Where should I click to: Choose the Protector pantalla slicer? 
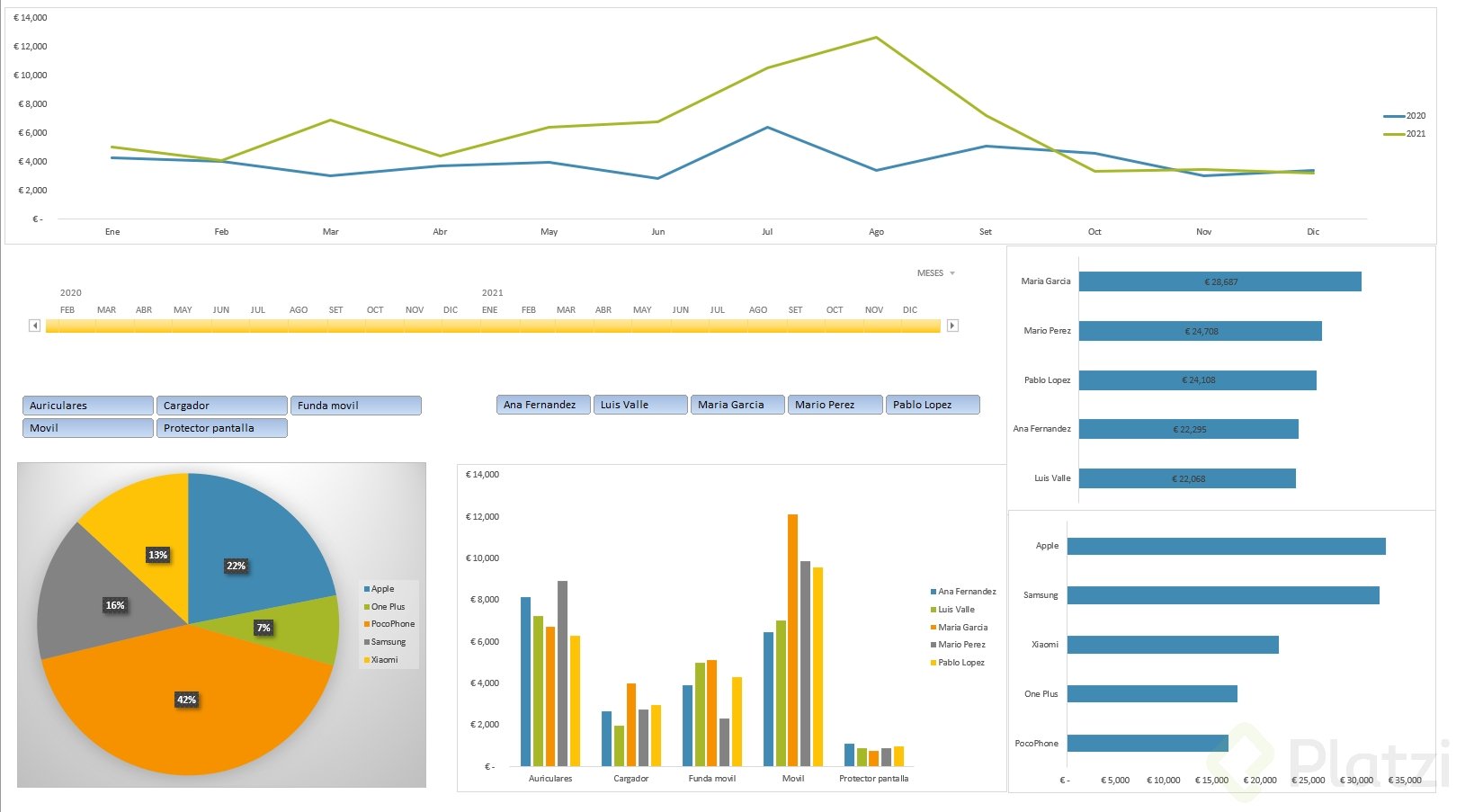[222, 428]
